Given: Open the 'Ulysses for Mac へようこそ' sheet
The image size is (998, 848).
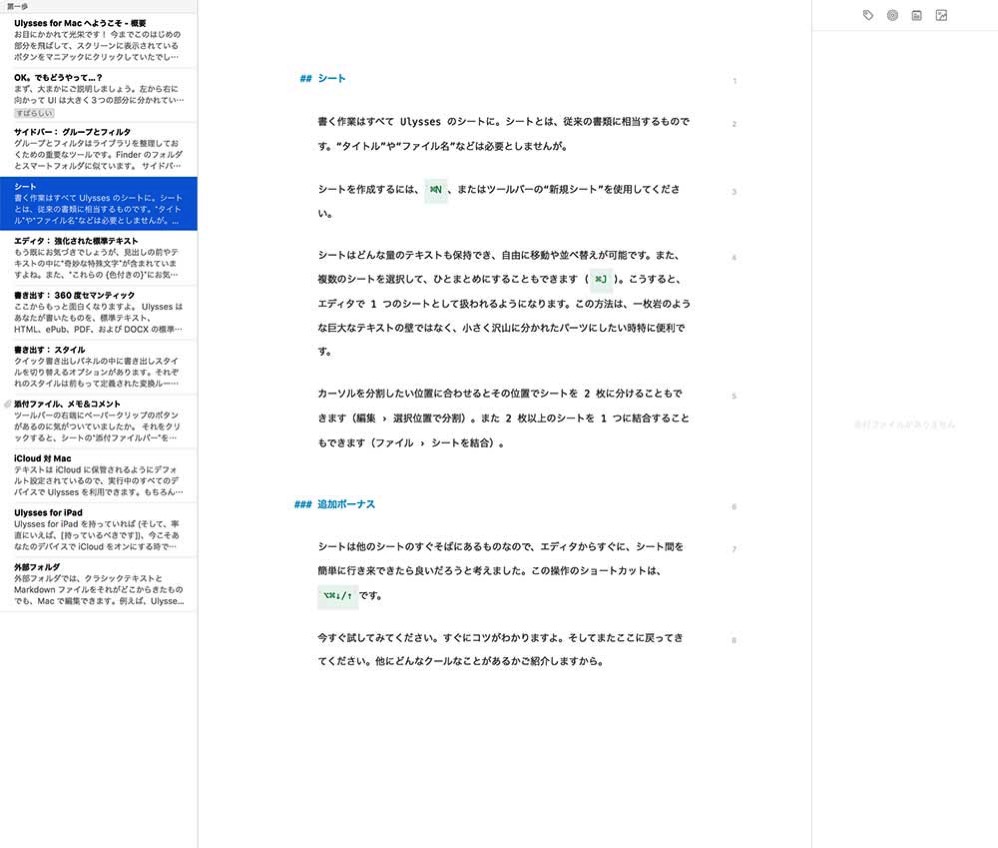Looking at the screenshot, I should click(98, 39).
